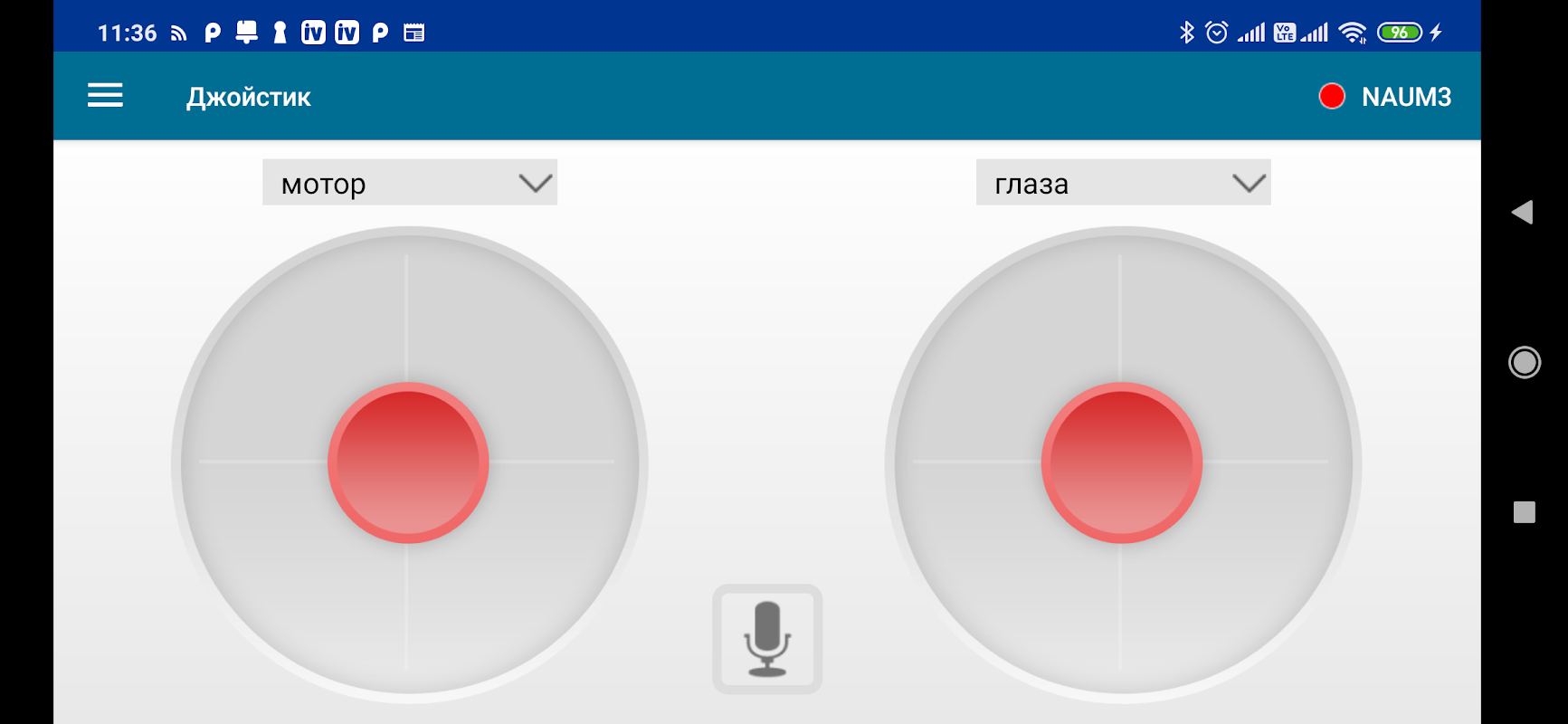Click the red connection status indicator

click(1332, 96)
